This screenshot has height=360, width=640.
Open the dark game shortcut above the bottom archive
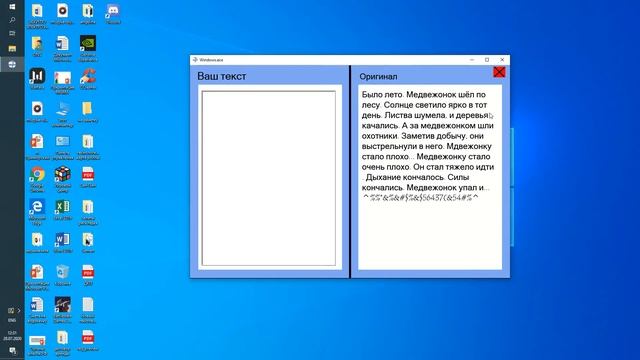(x=62, y=310)
